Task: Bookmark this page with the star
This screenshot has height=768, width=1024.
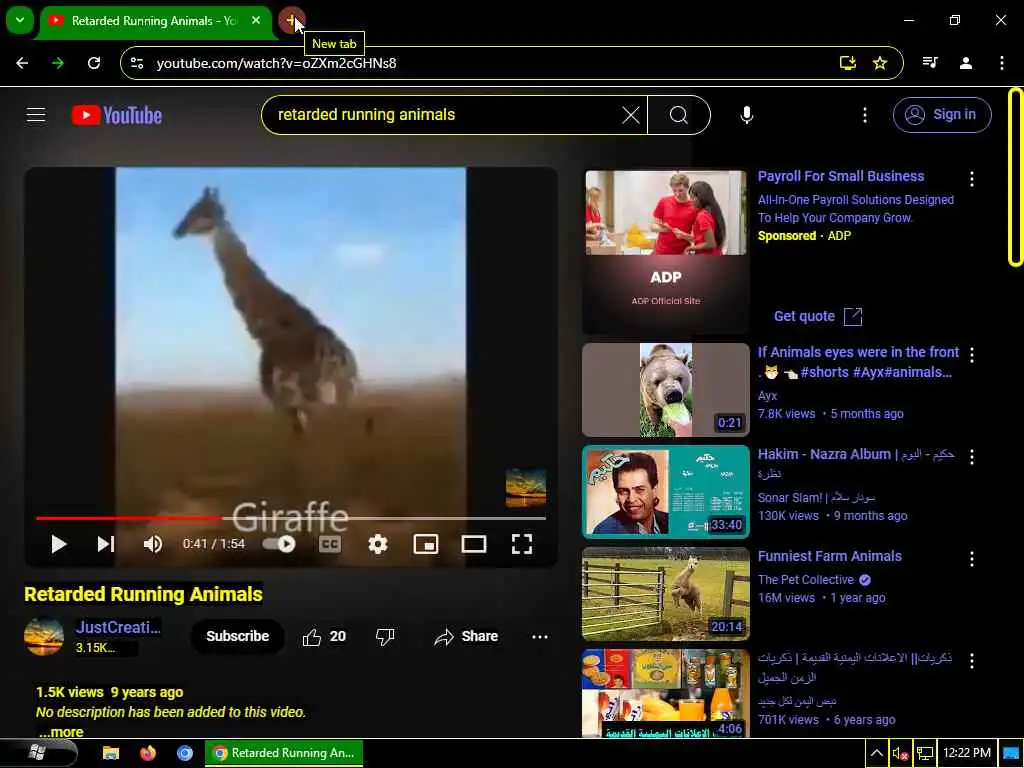Action: [880, 63]
